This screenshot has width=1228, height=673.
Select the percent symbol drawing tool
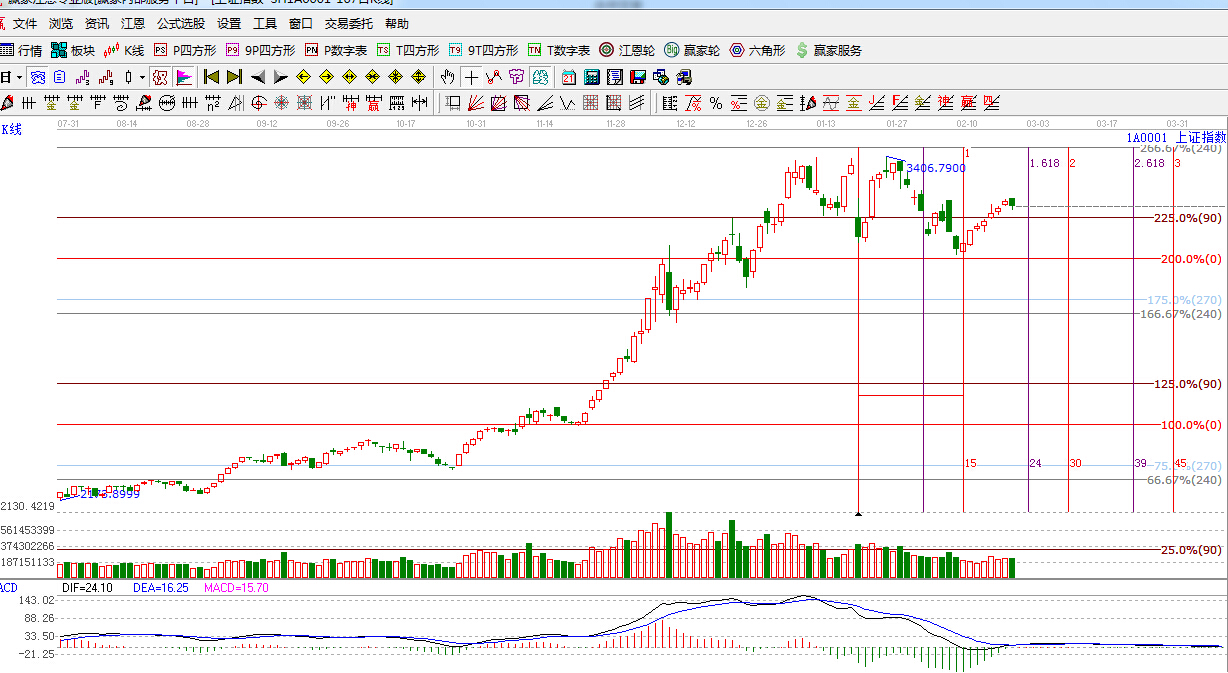[x=716, y=102]
